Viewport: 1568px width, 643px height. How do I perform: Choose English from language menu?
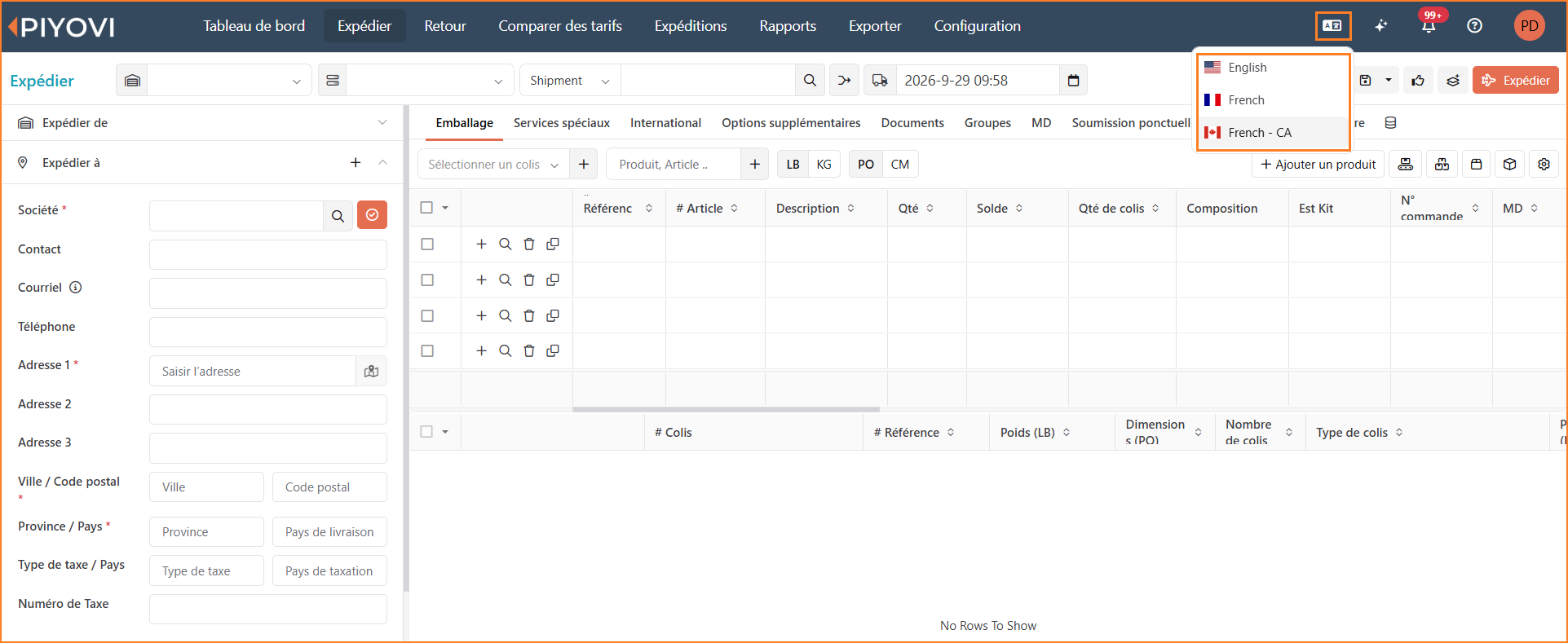pyautogui.click(x=1274, y=68)
